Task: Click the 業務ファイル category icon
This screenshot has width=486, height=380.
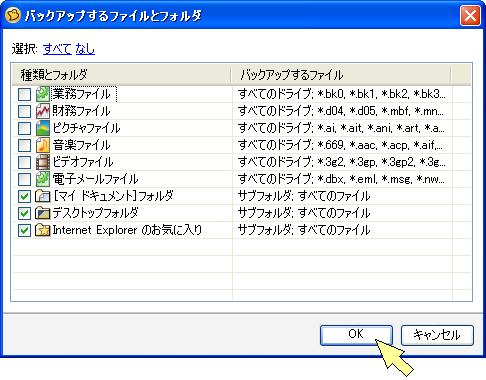Action: pyautogui.click(x=43, y=94)
